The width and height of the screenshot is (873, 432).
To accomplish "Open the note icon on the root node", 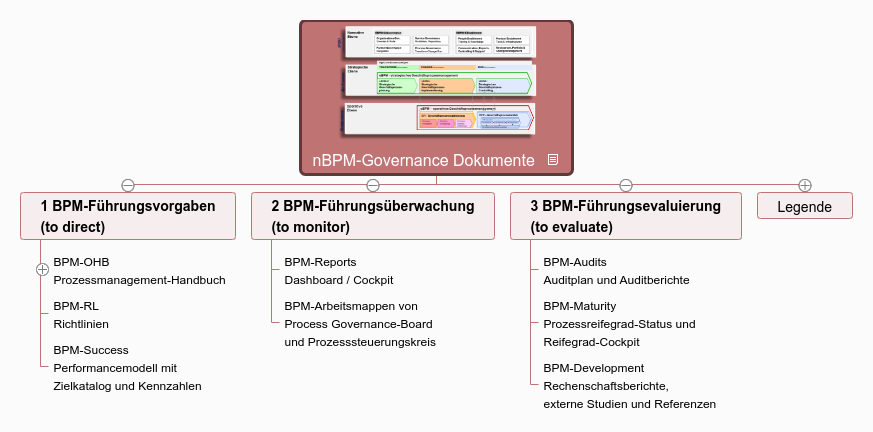I will 553,160.
